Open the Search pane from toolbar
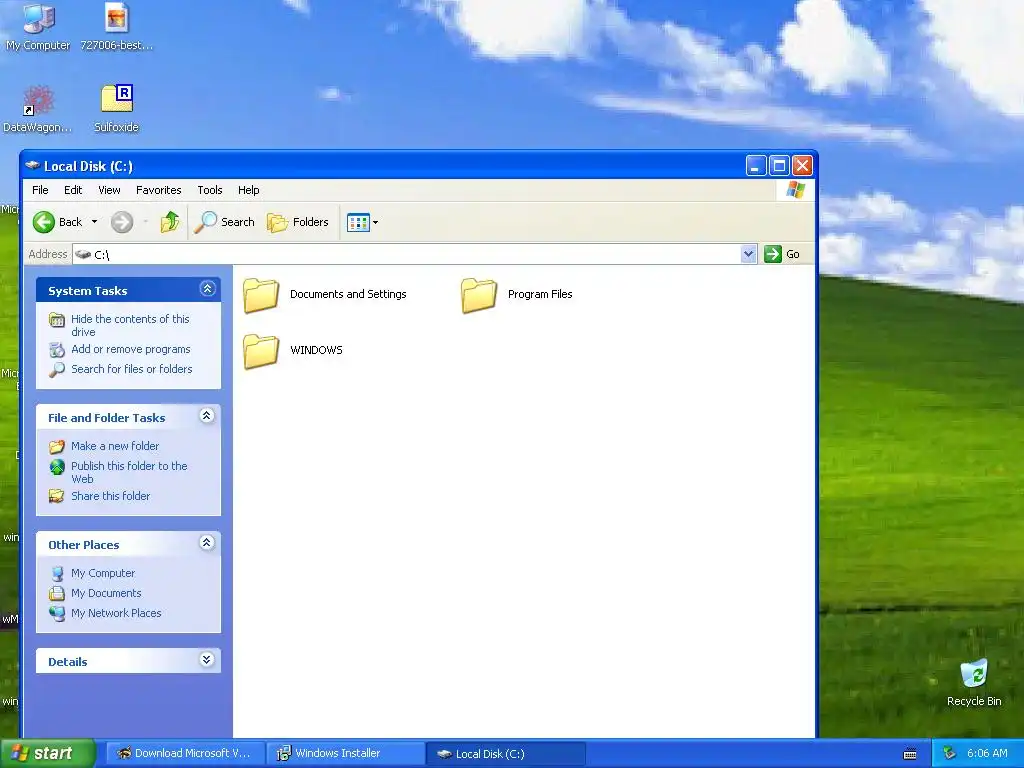The height and width of the screenshot is (768, 1024). (225, 222)
